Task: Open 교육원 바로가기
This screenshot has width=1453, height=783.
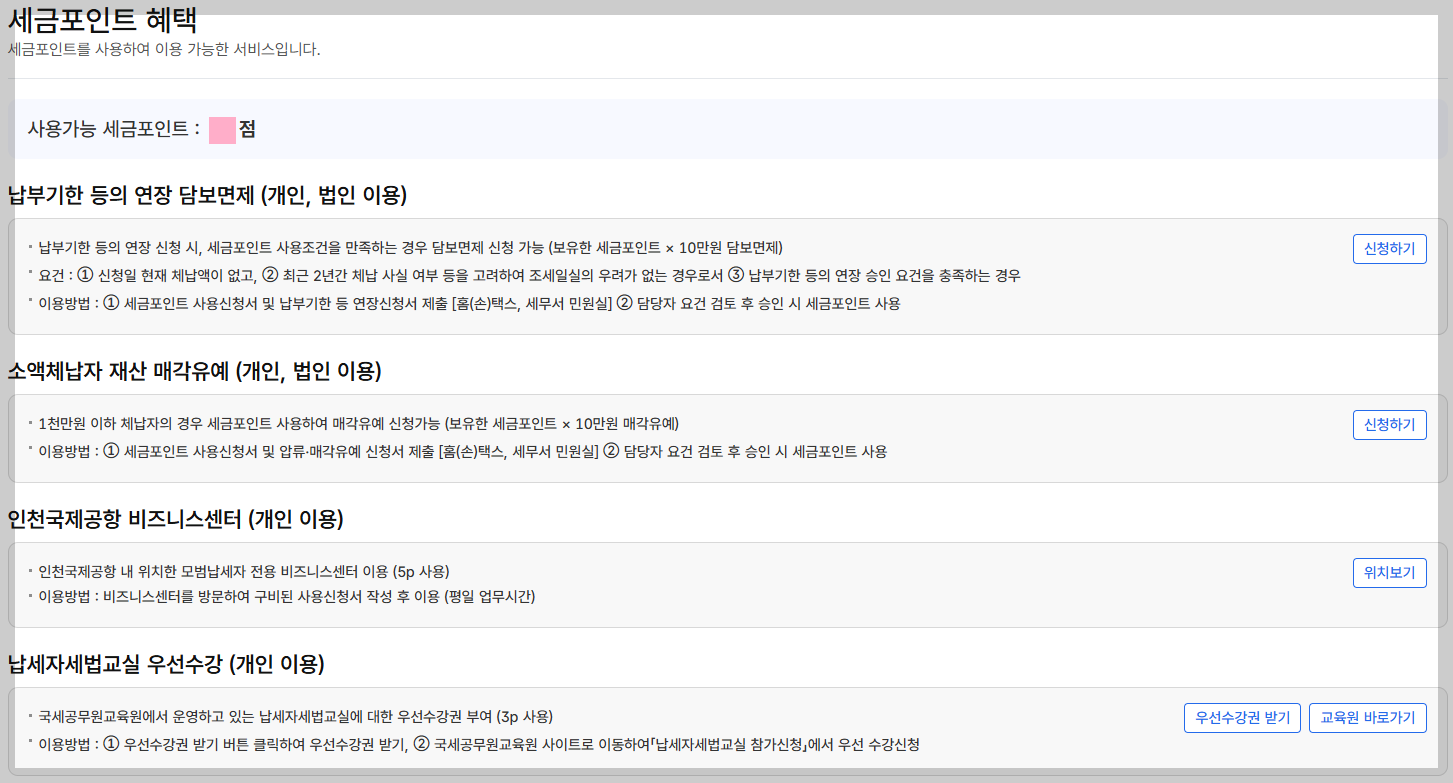Action: pos(1368,717)
